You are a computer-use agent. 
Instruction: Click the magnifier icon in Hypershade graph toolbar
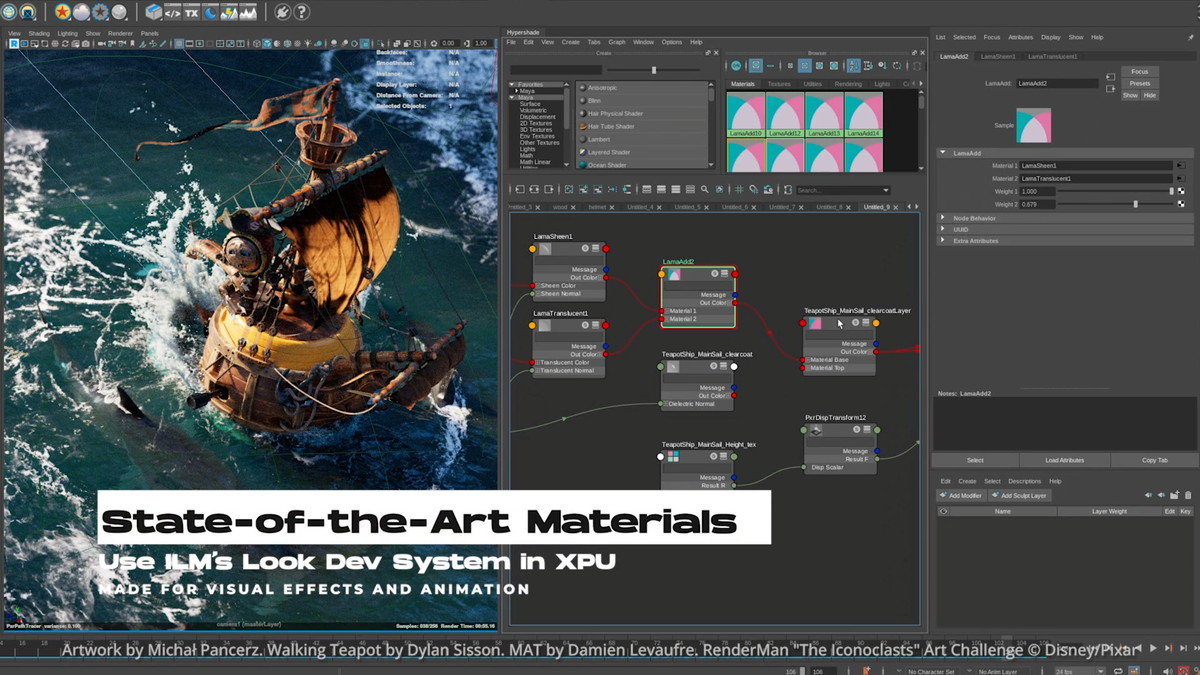[705, 189]
